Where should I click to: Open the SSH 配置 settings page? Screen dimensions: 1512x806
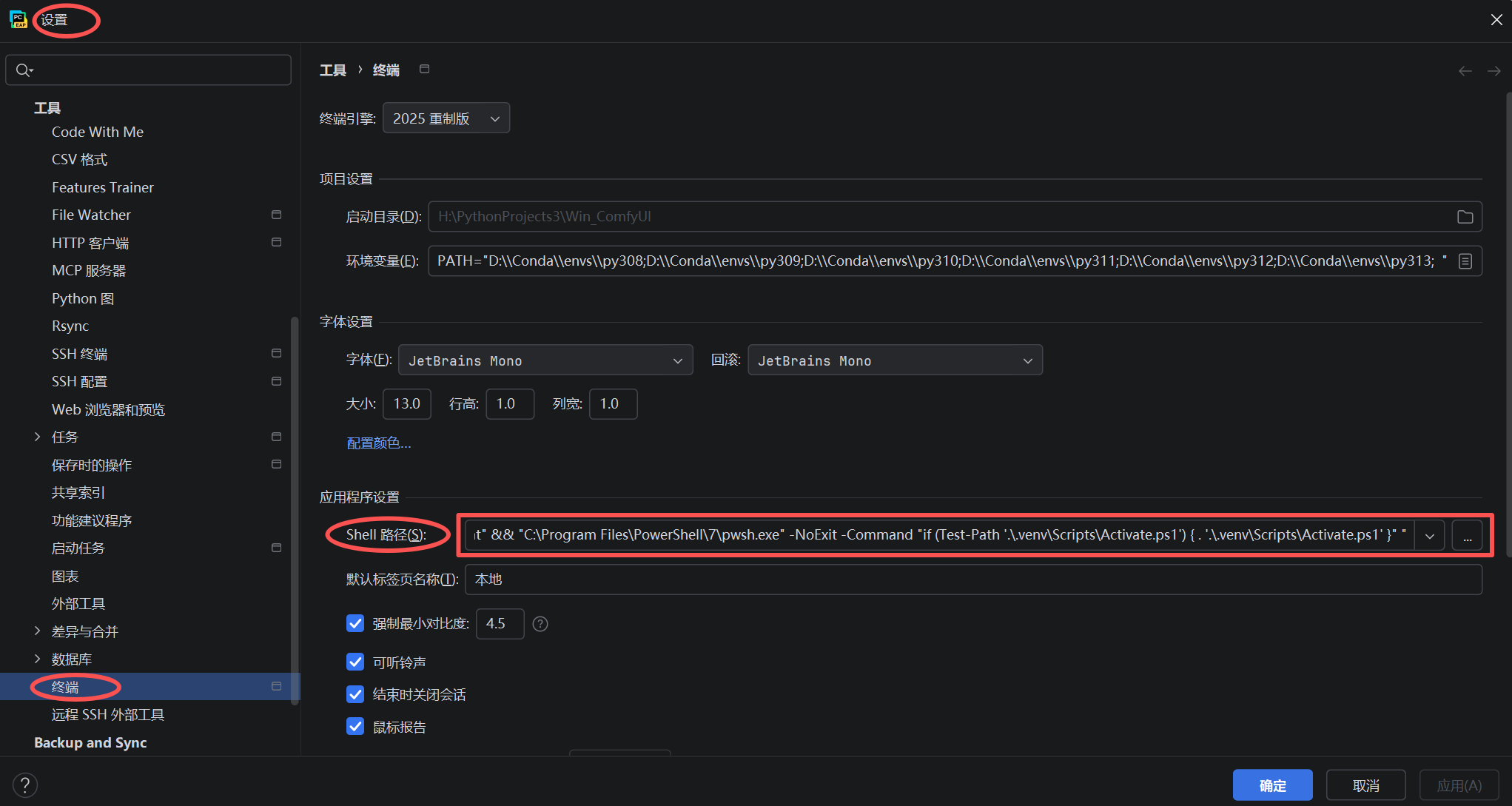tap(79, 382)
